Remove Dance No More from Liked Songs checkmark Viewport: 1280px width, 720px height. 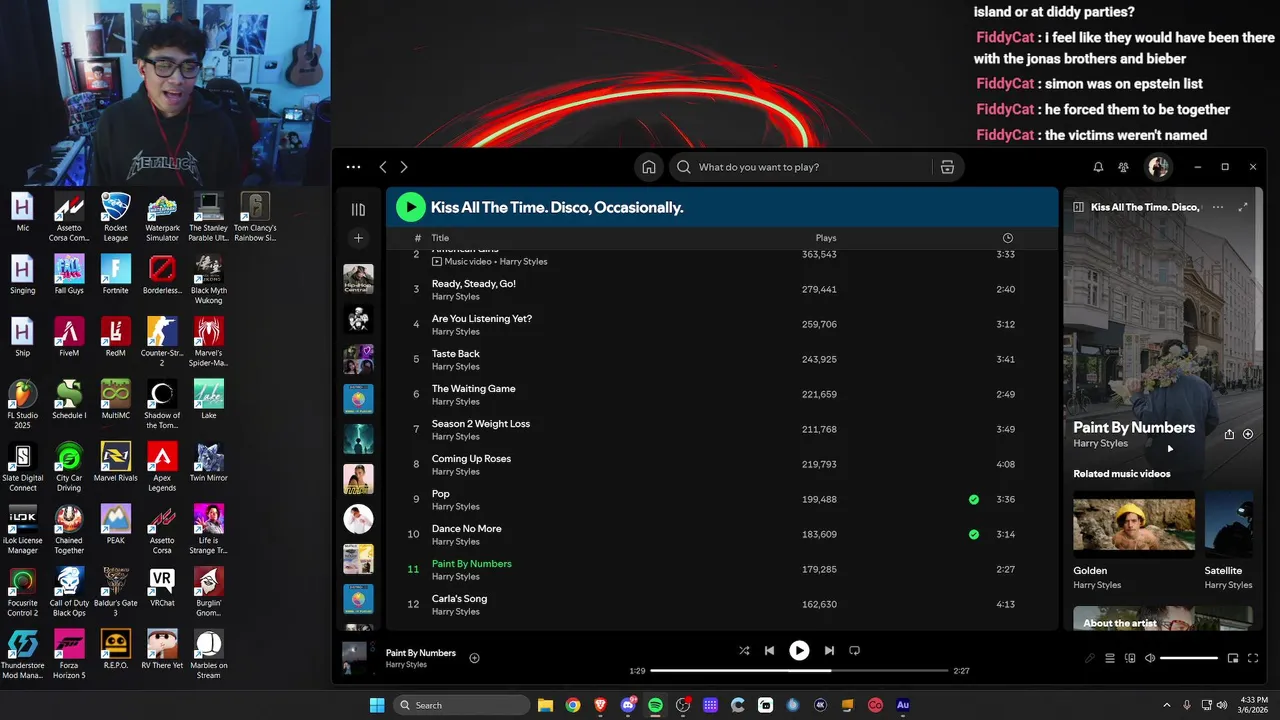coord(974,534)
